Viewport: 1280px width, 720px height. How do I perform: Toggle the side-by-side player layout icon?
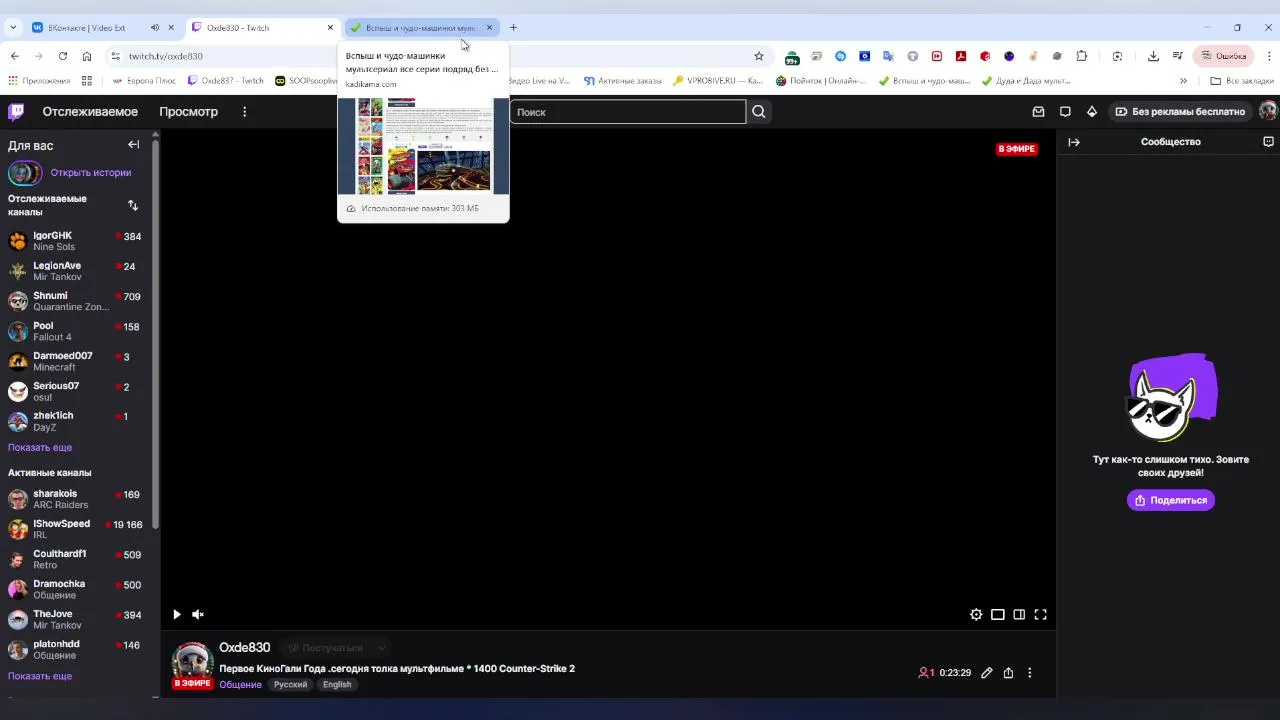click(1019, 615)
